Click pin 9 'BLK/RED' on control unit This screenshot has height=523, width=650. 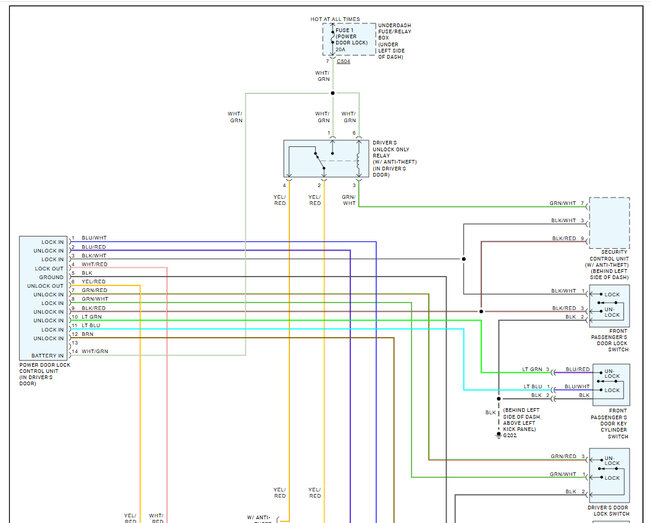click(89, 308)
